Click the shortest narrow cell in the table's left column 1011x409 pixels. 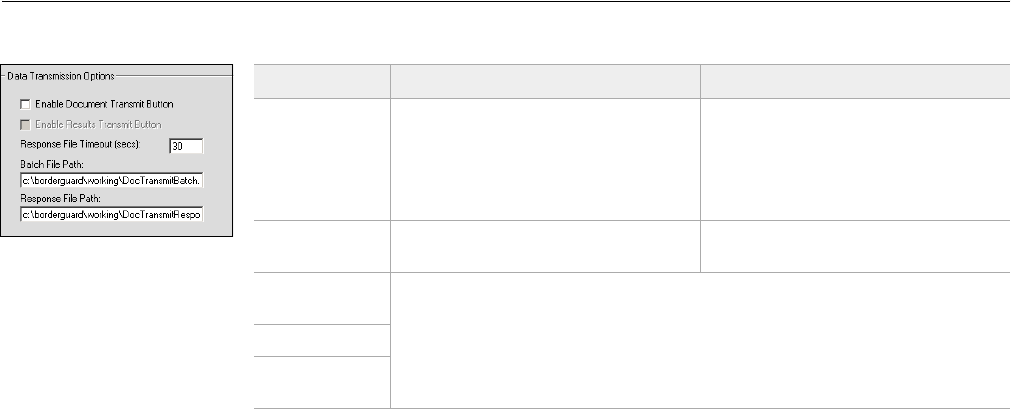[321, 340]
